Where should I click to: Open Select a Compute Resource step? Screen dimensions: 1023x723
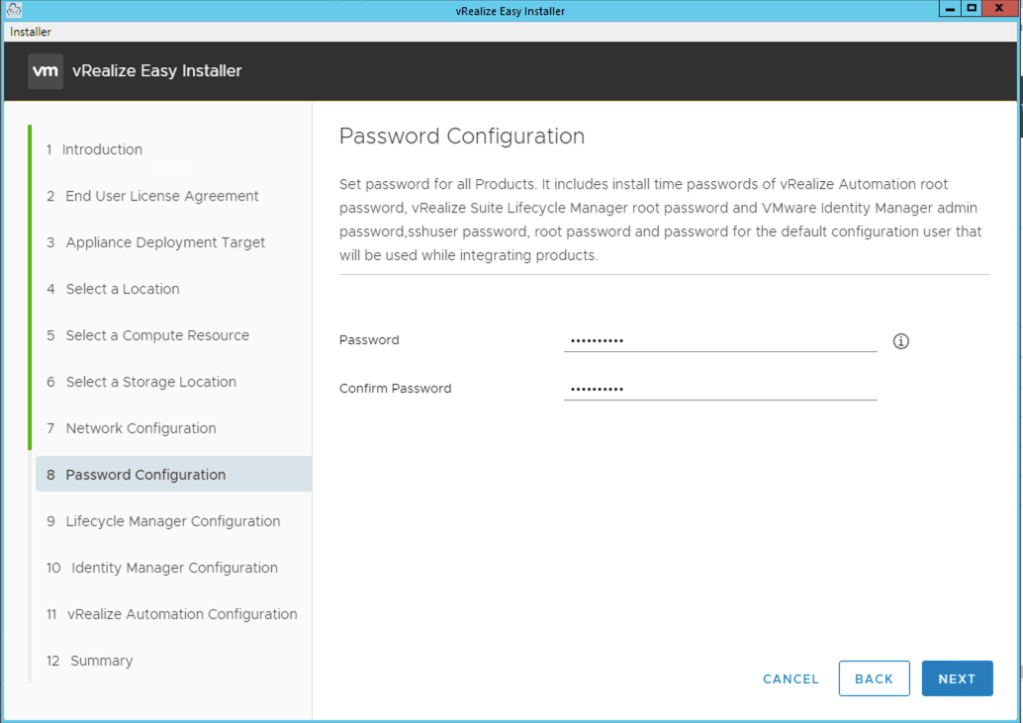point(157,336)
